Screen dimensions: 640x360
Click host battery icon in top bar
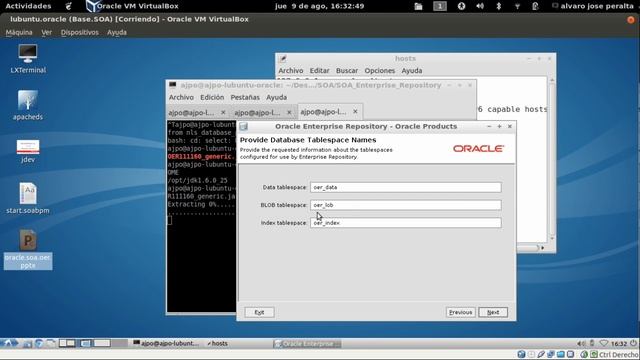point(535,6)
